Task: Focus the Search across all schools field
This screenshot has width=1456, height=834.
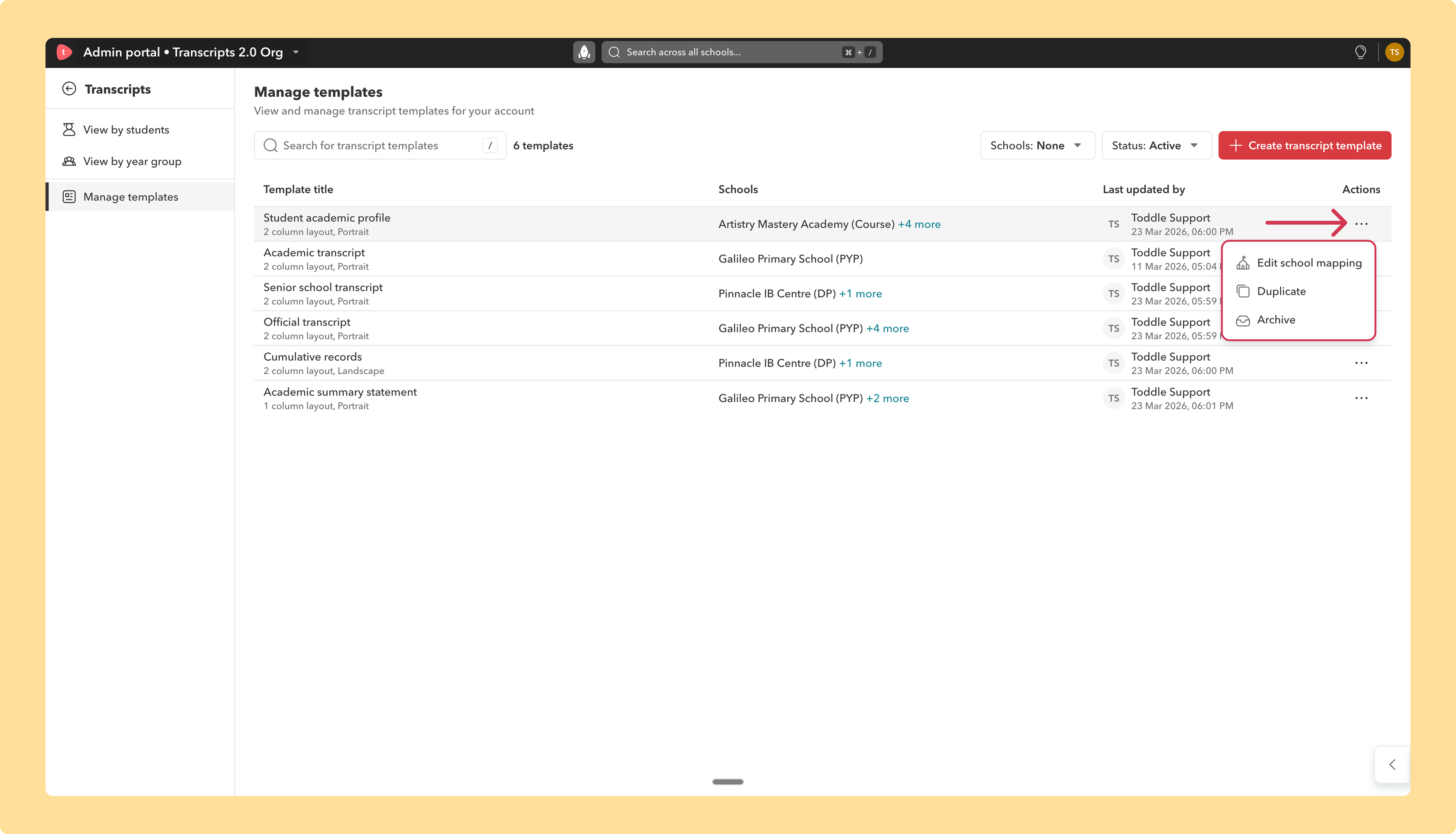Action: click(741, 52)
